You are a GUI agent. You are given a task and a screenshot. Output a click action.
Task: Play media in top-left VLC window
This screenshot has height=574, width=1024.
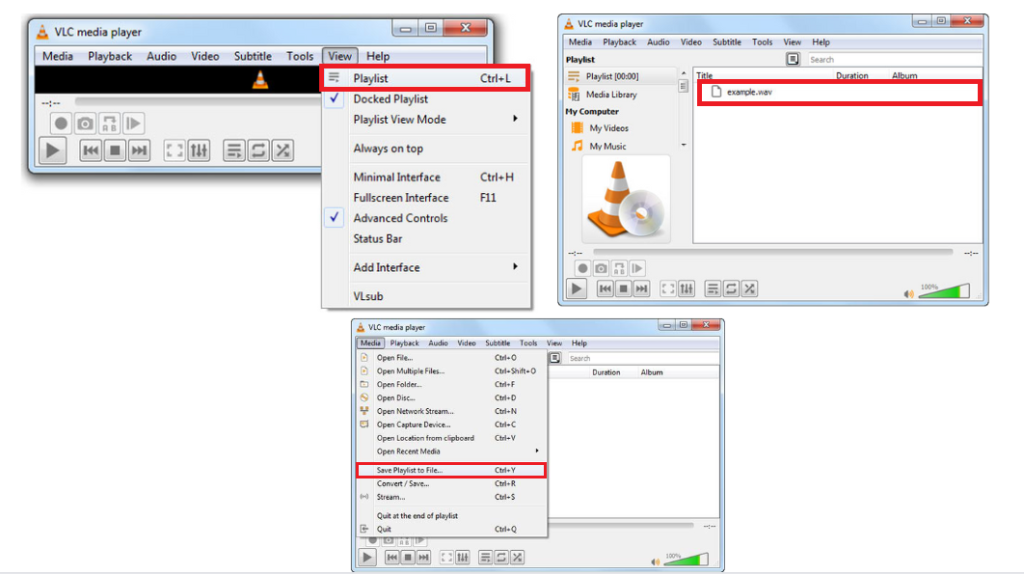(x=52, y=151)
